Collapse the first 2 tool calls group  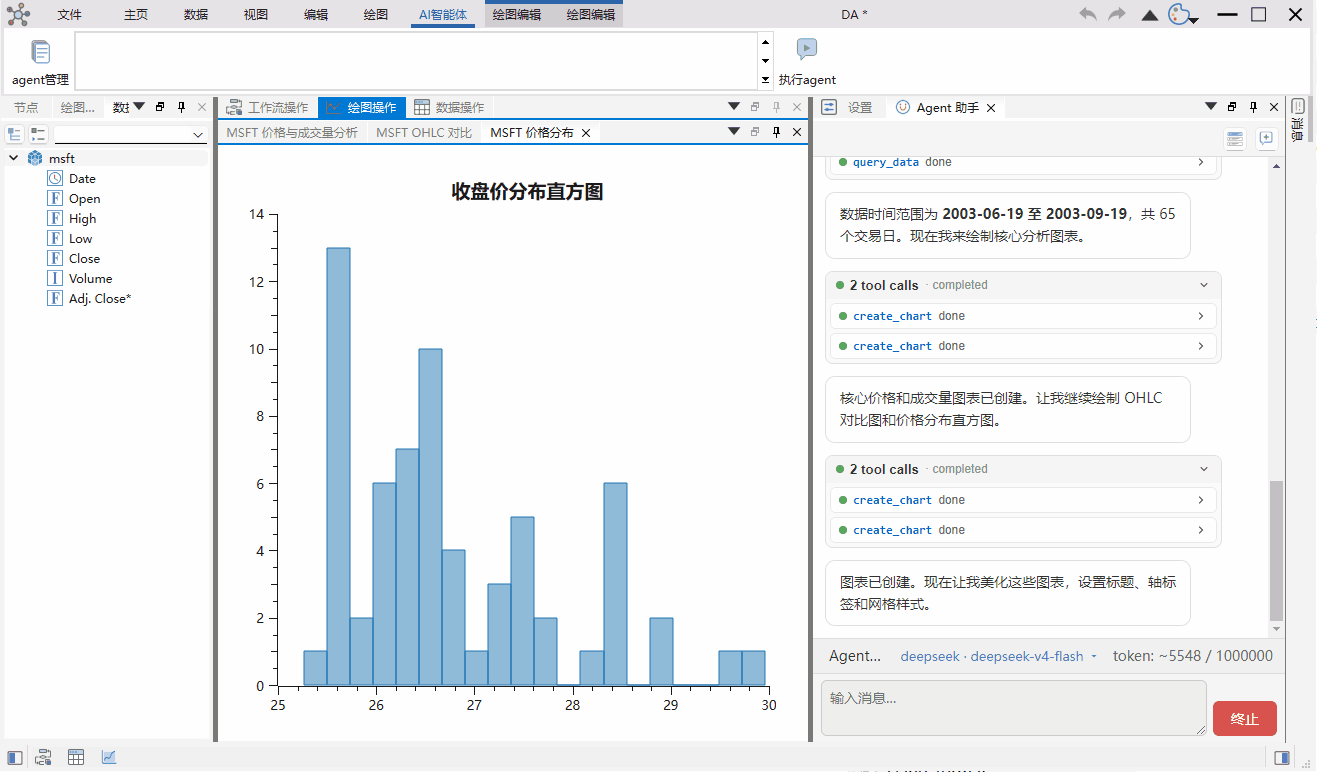tap(1204, 285)
